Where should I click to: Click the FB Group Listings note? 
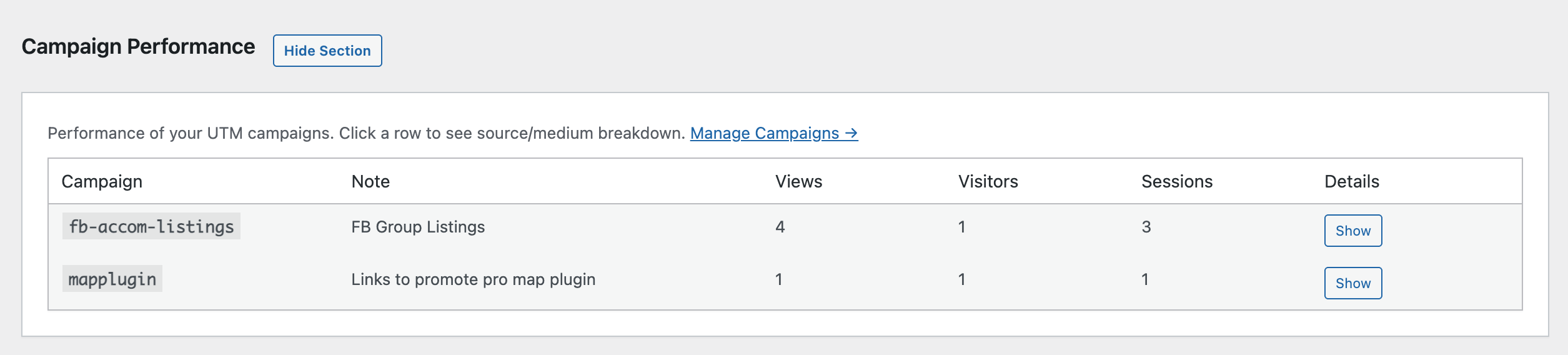[x=418, y=227]
